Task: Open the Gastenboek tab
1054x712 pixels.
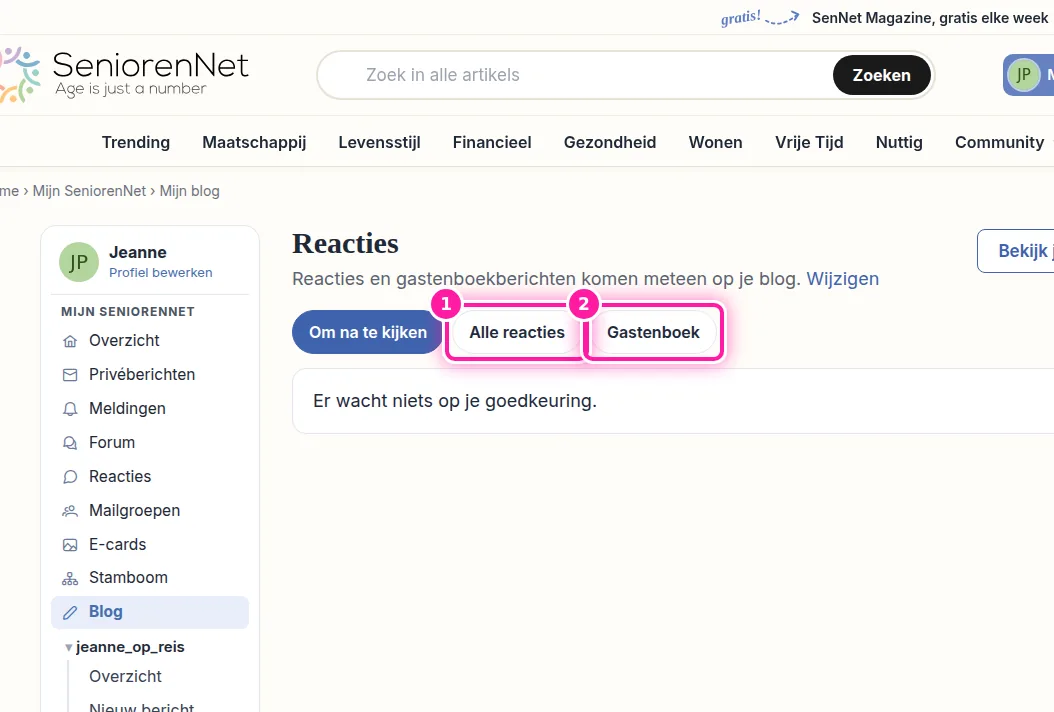Action: point(653,332)
